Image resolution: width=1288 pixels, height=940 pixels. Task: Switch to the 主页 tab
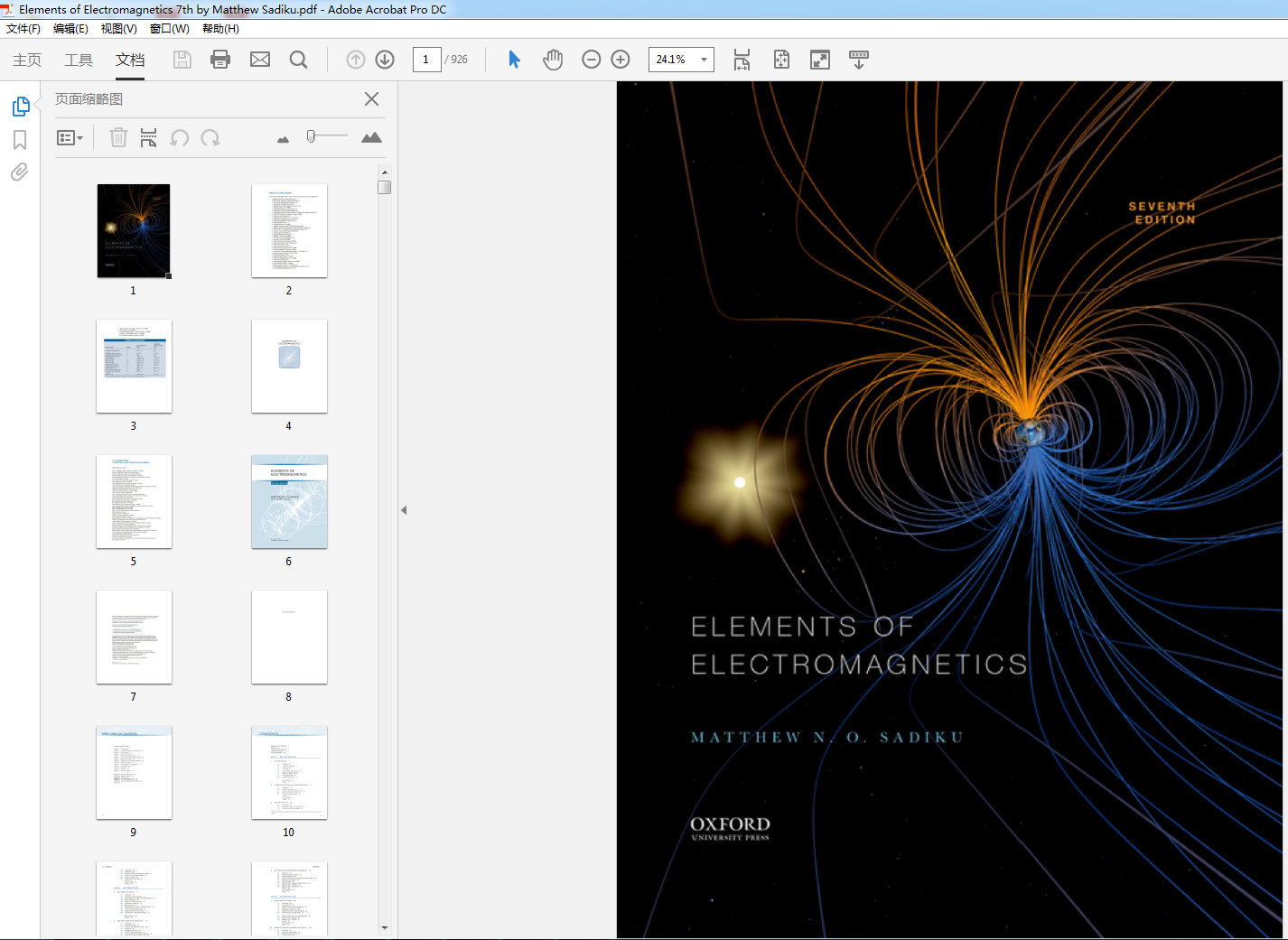[x=27, y=60]
